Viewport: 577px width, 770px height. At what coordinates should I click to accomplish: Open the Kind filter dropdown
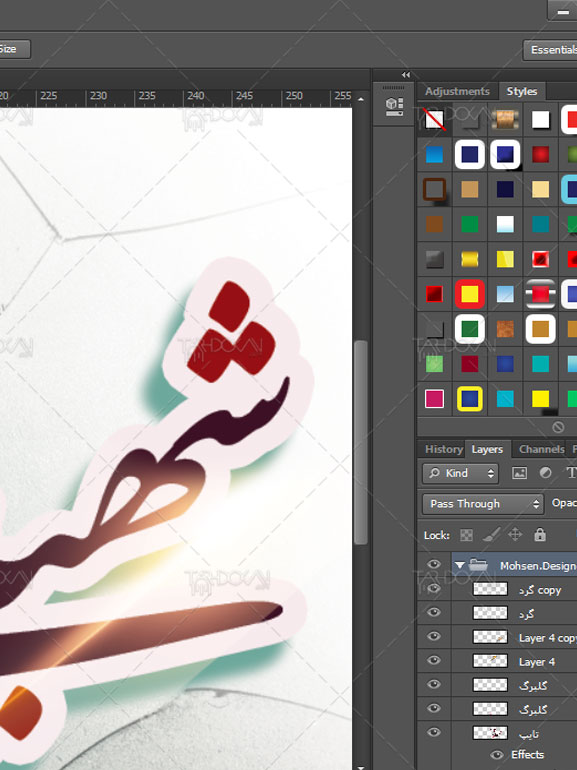point(460,473)
